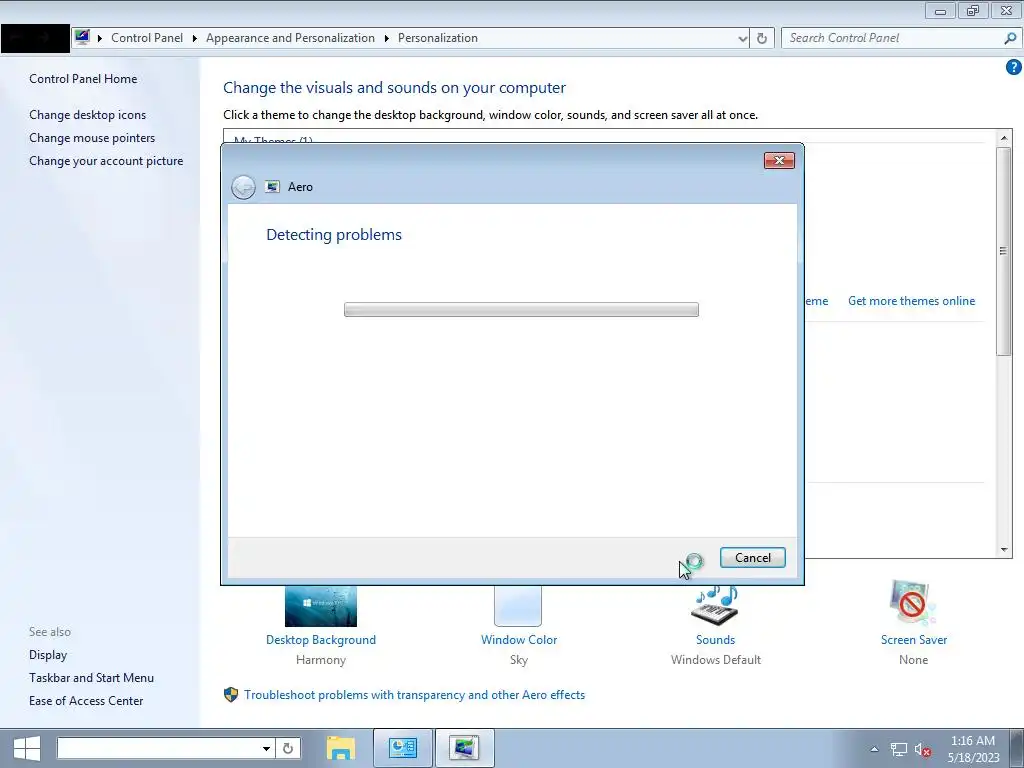The height and width of the screenshot is (768, 1024).
Task: Click the Detecting problems progress bar
Action: pyautogui.click(x=521, y=310)
